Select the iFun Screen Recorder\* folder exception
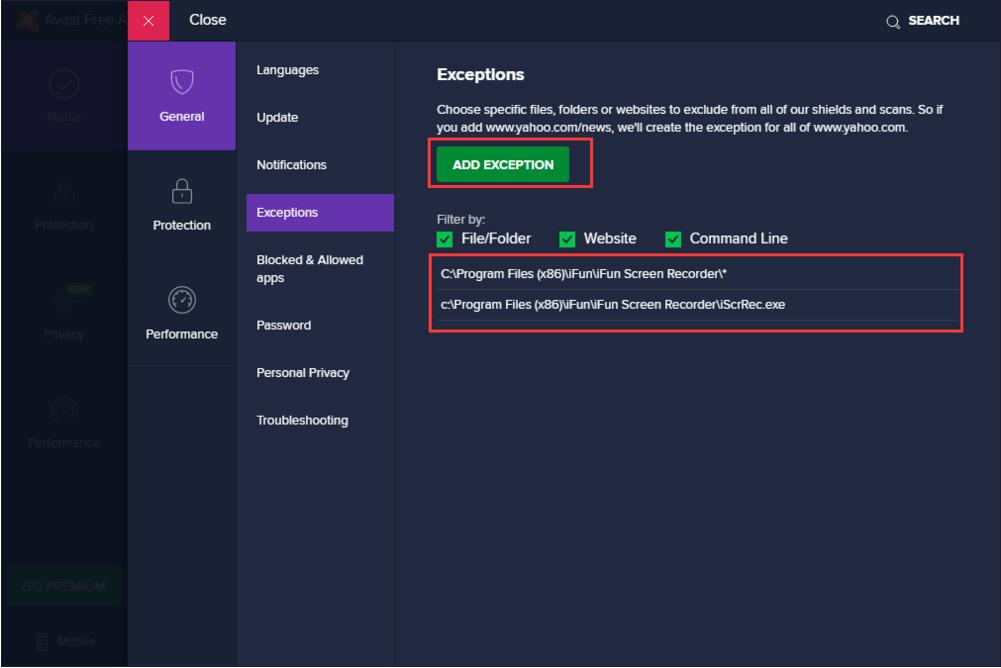Viewport: 1001px width, 668px height. click(696, 274)
